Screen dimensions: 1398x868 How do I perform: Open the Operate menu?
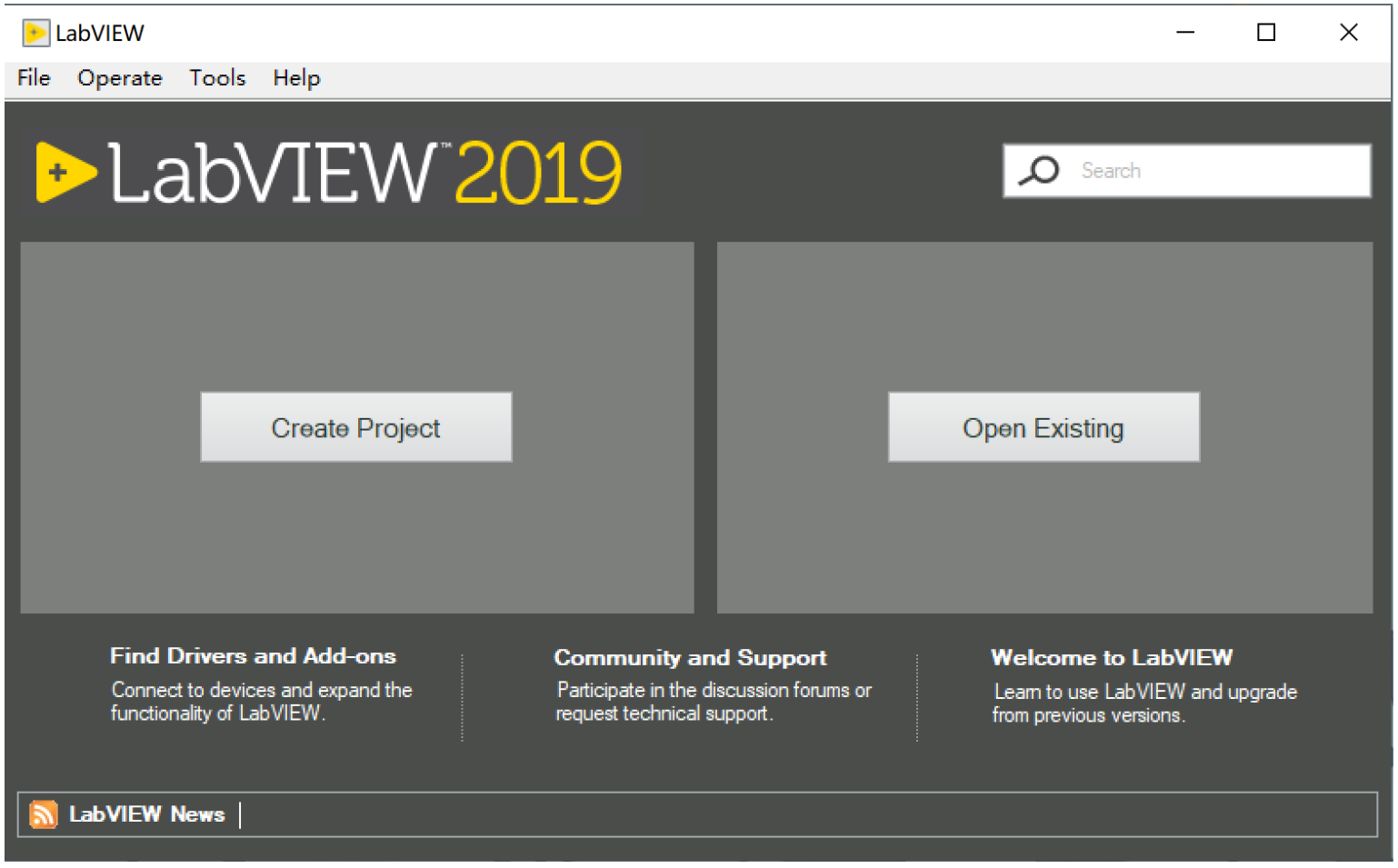(119, 78)
